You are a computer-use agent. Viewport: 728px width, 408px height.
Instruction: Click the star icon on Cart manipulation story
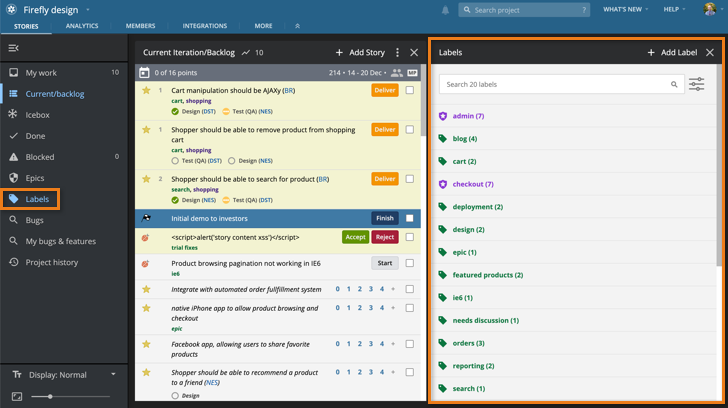146,91
